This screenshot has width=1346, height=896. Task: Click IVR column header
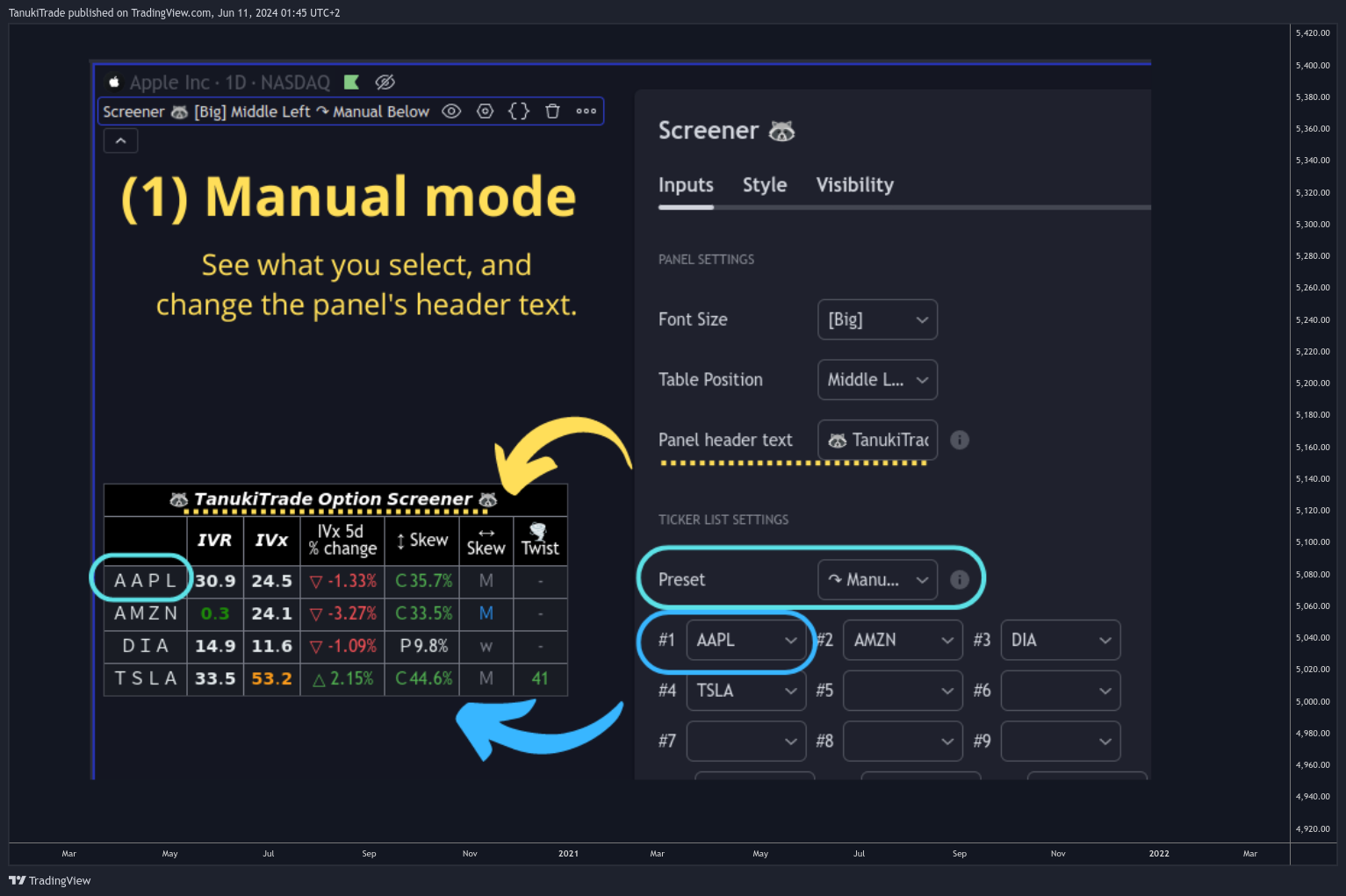coord(215,541)
